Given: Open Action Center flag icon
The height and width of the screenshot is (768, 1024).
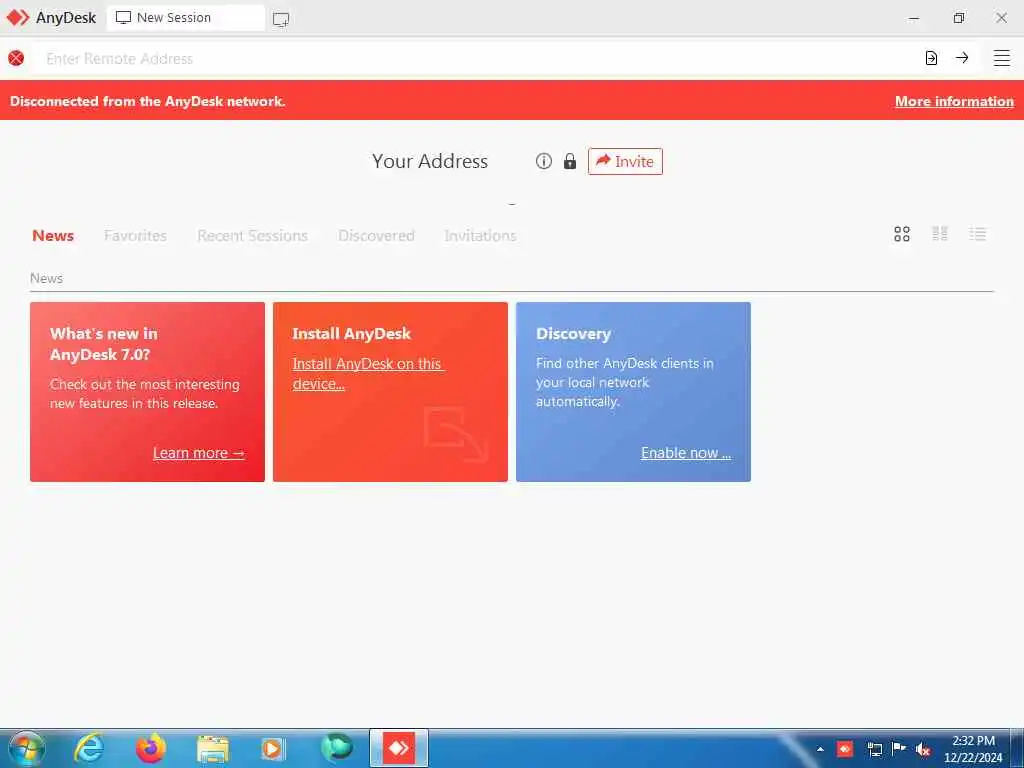Looking at the screenshot, I should click(x=899, y=748).
